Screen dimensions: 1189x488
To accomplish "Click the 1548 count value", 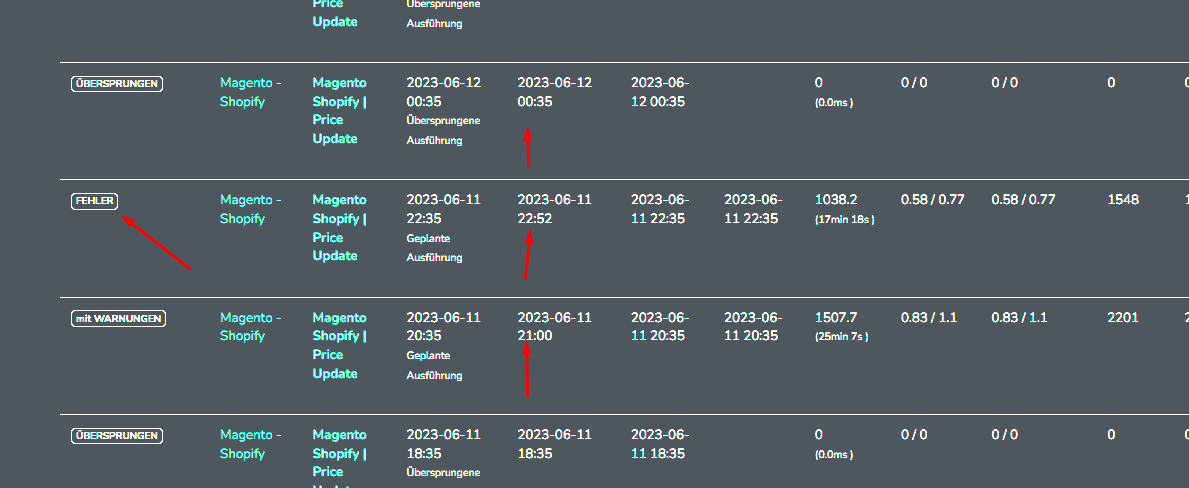I will coord(1123,200).
